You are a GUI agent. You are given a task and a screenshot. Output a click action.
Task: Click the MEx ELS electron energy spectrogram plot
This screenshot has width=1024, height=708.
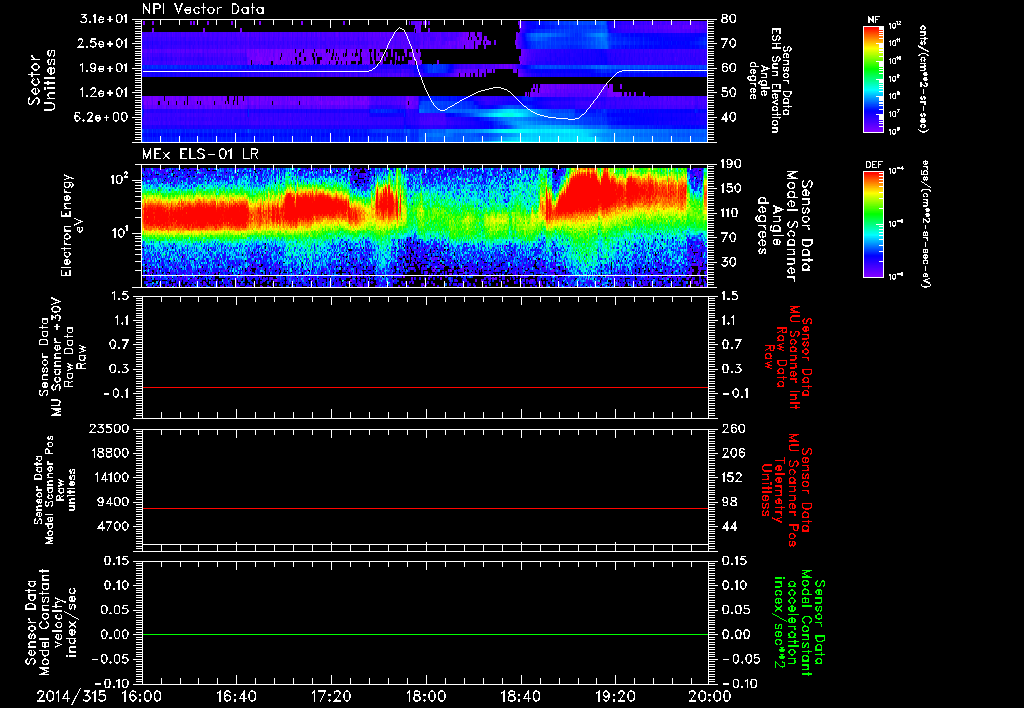pyautogui.click(x=424, y=227)
